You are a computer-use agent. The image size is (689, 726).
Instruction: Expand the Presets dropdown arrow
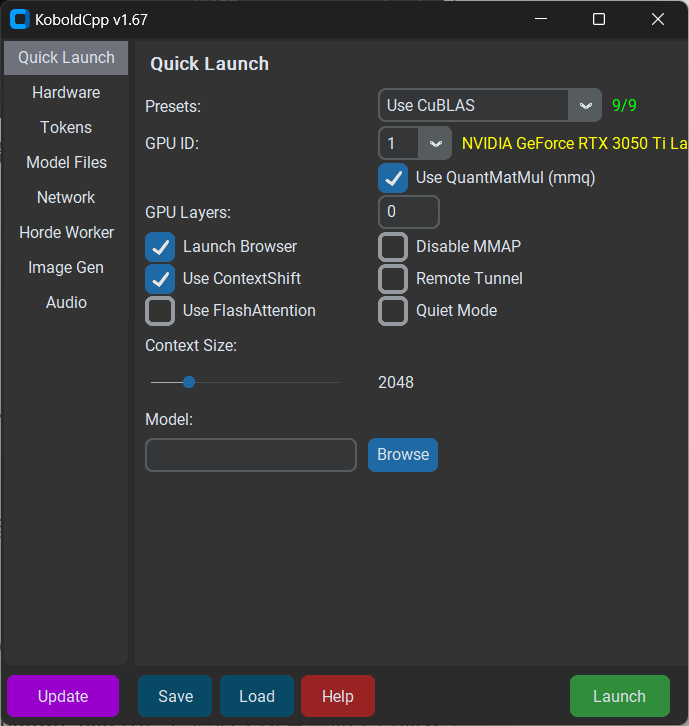[585, 105]
